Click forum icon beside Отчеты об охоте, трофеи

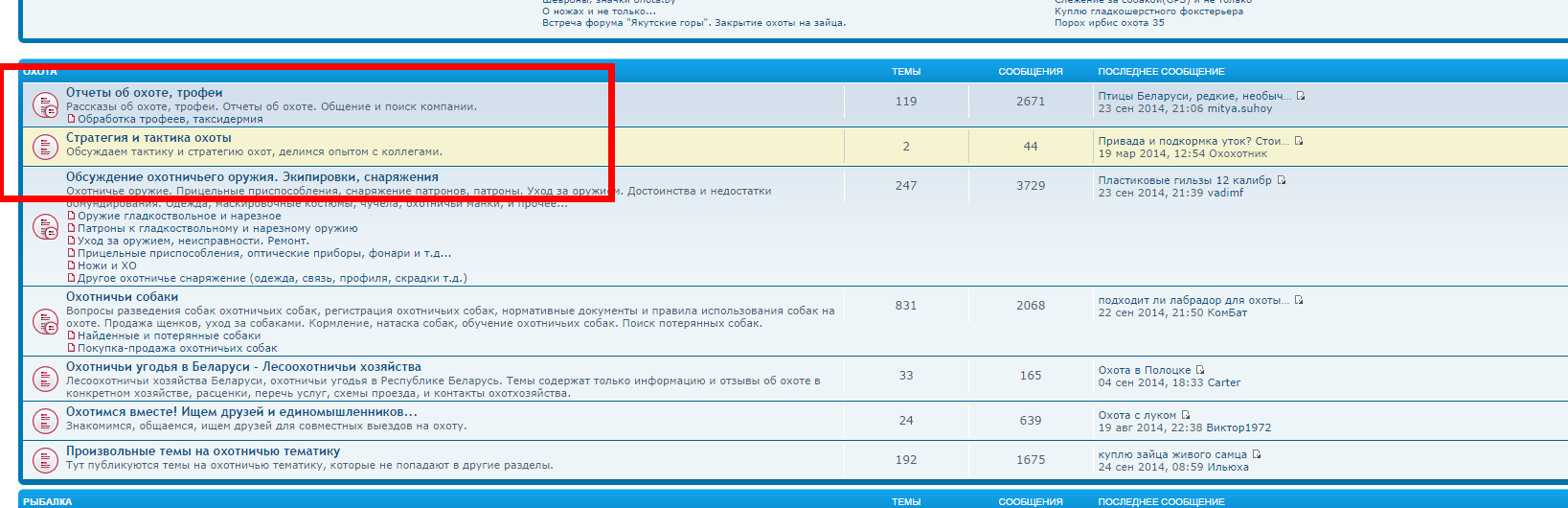point(45,105)
